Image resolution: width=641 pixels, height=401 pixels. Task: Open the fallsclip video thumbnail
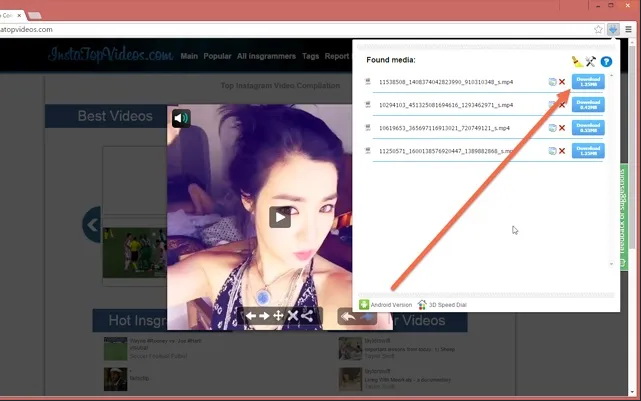(115, 379)
